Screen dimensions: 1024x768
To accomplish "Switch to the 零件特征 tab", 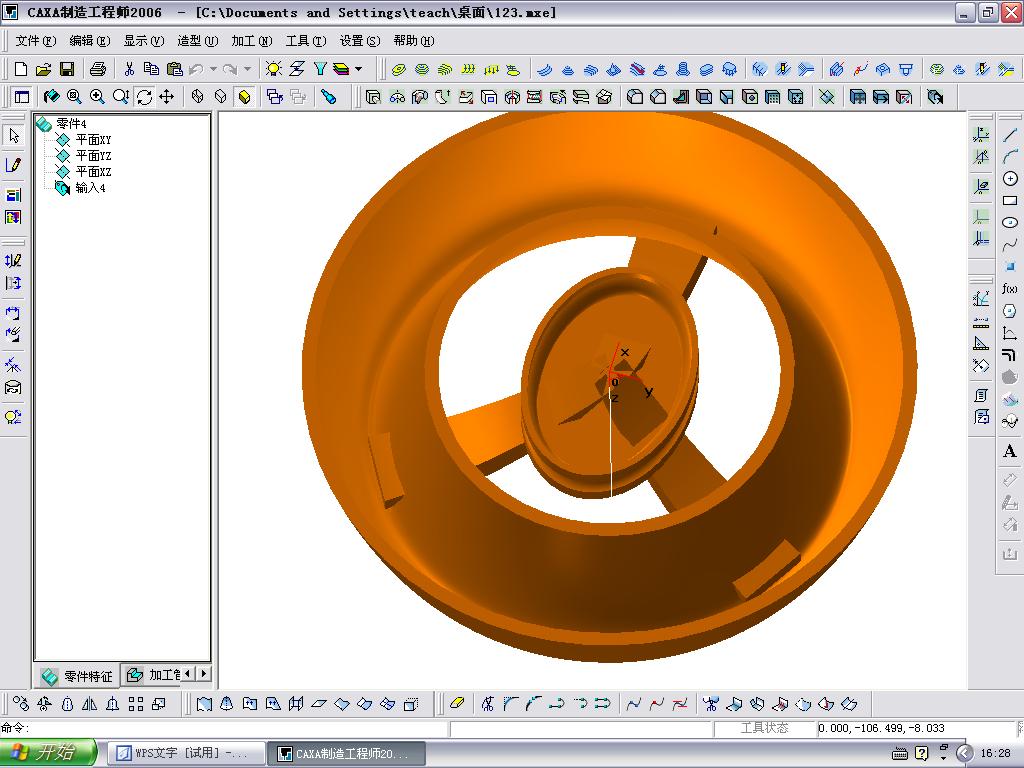I will (77, 677).
